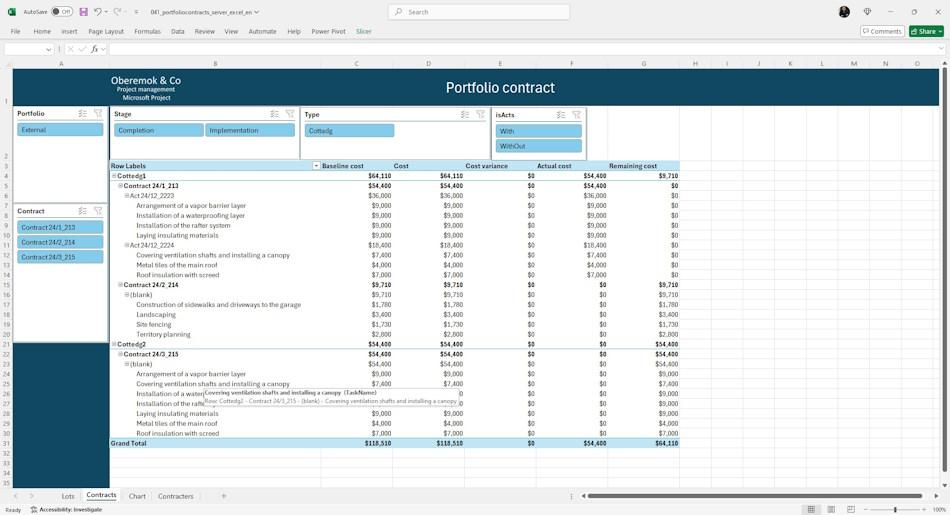Screen dimensions: 950x515
Task: Open the user account avatar
Action: click(844, 12)
